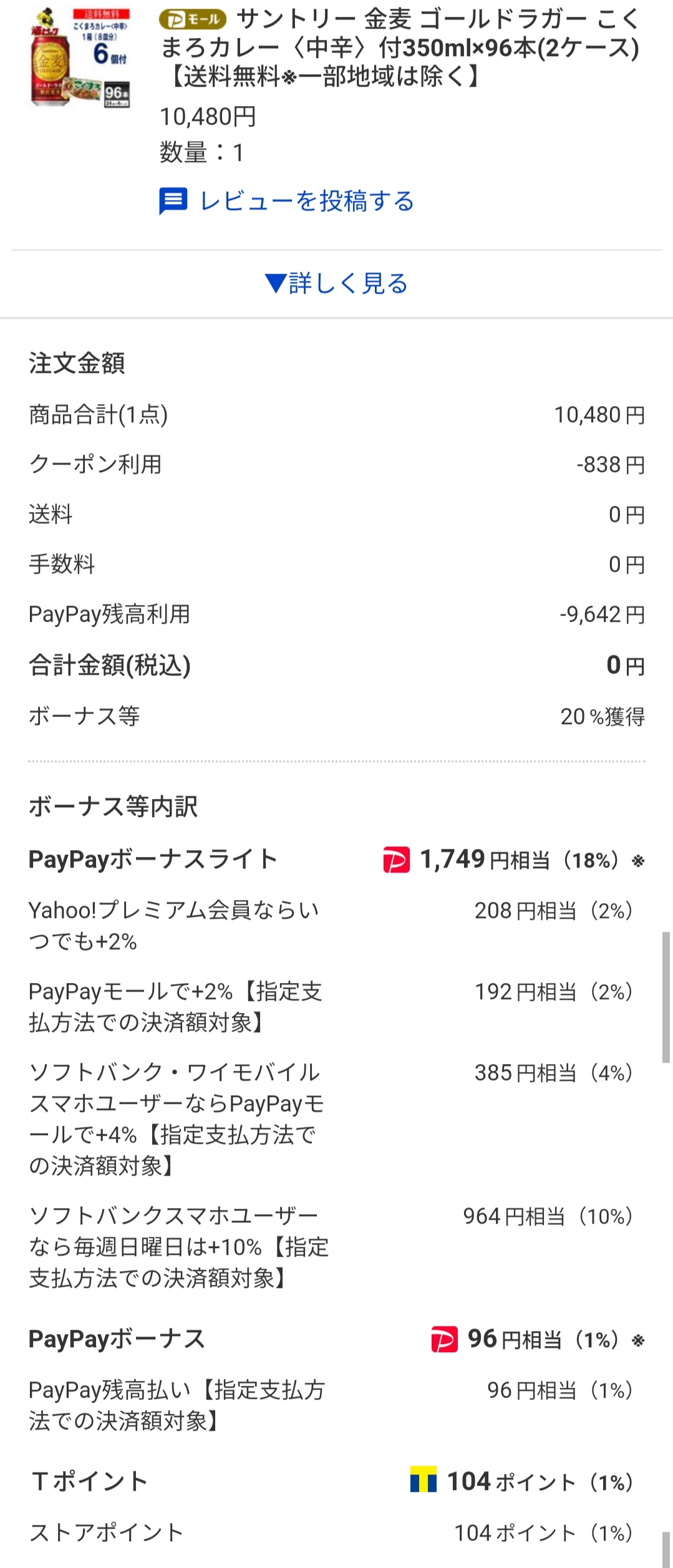Tap the review speech bubble icon

pos(173,201)
